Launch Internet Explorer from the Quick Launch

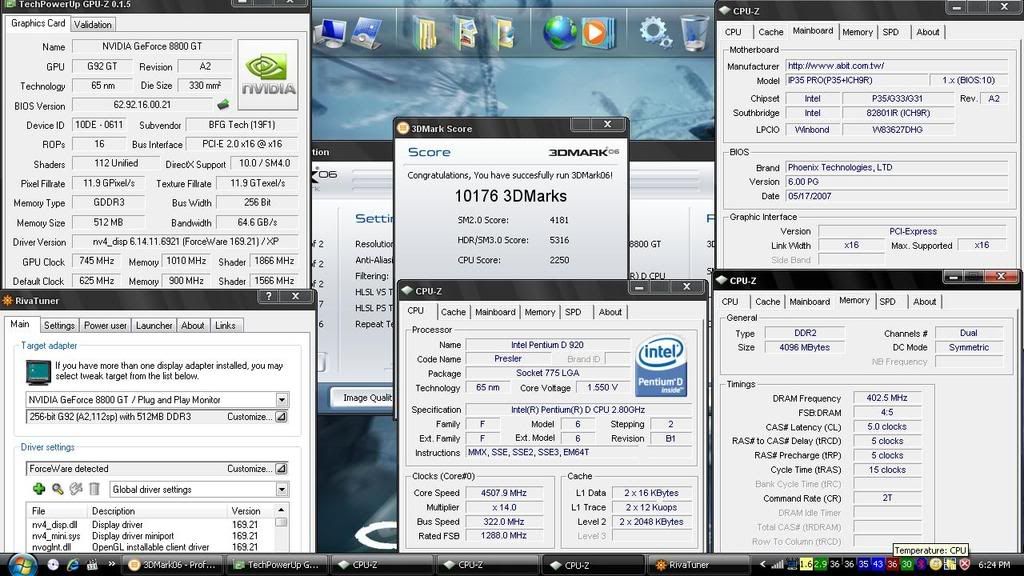pyautogui.click(x=72, y=565)
